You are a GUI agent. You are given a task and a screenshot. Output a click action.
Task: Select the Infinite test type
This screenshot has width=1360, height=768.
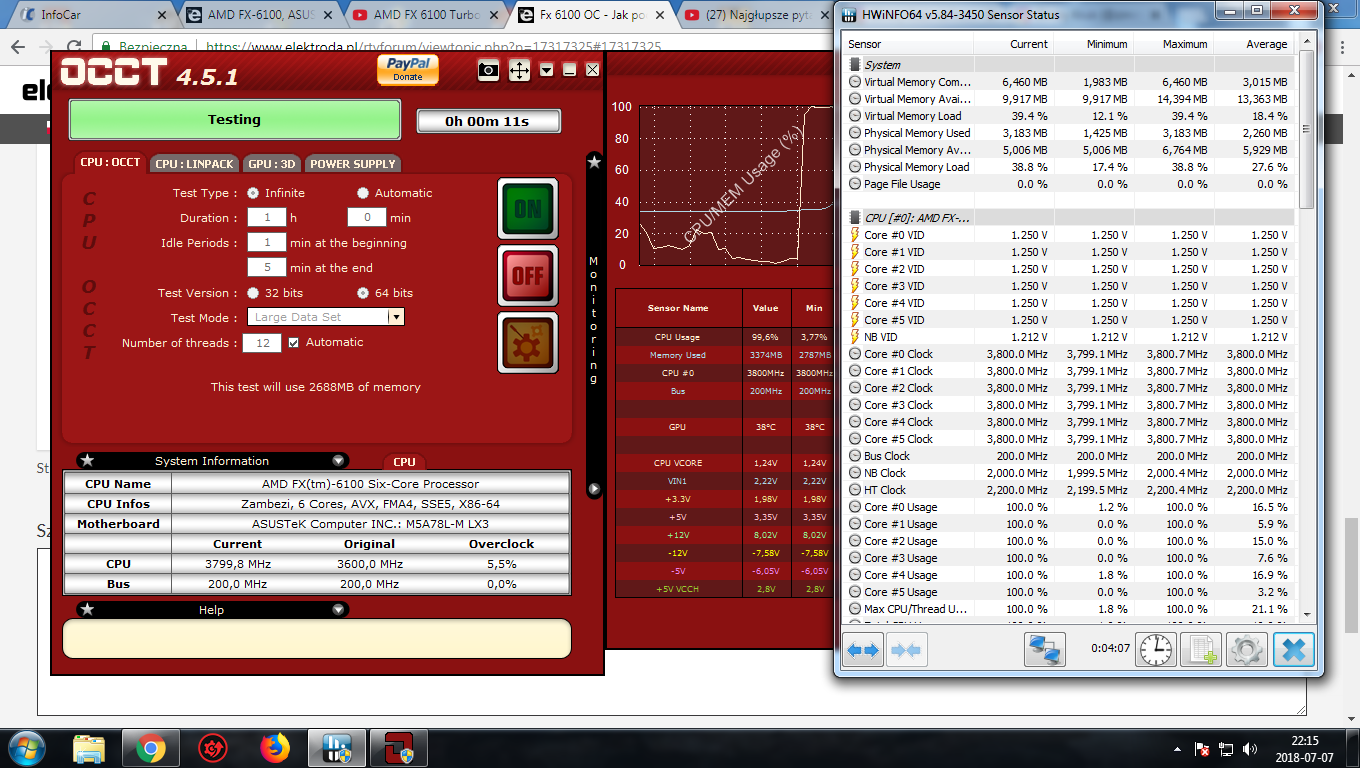click(253, 193)
